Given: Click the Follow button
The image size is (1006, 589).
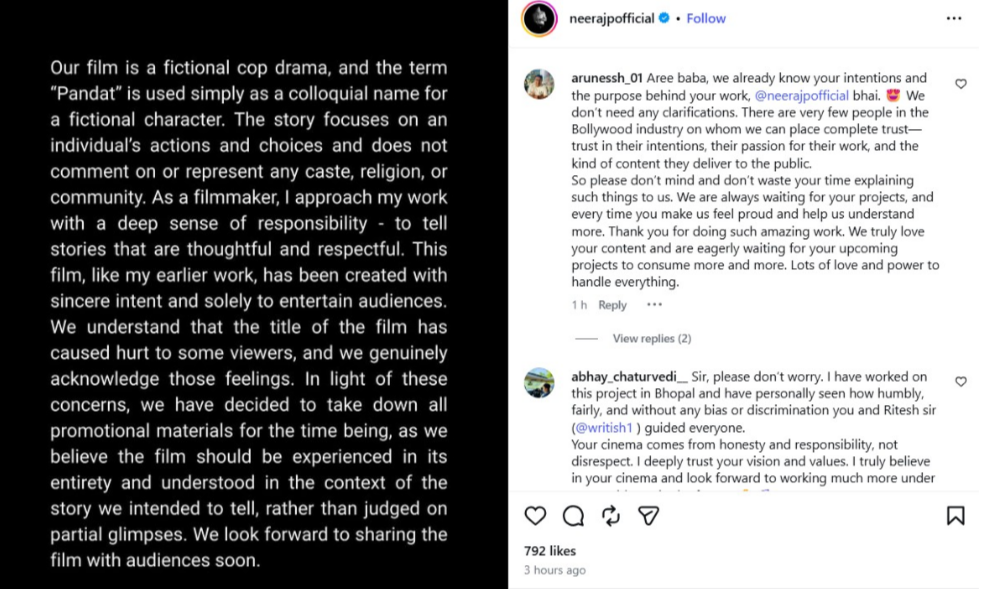Looking at the screenshot, I should tap(706, 18).
